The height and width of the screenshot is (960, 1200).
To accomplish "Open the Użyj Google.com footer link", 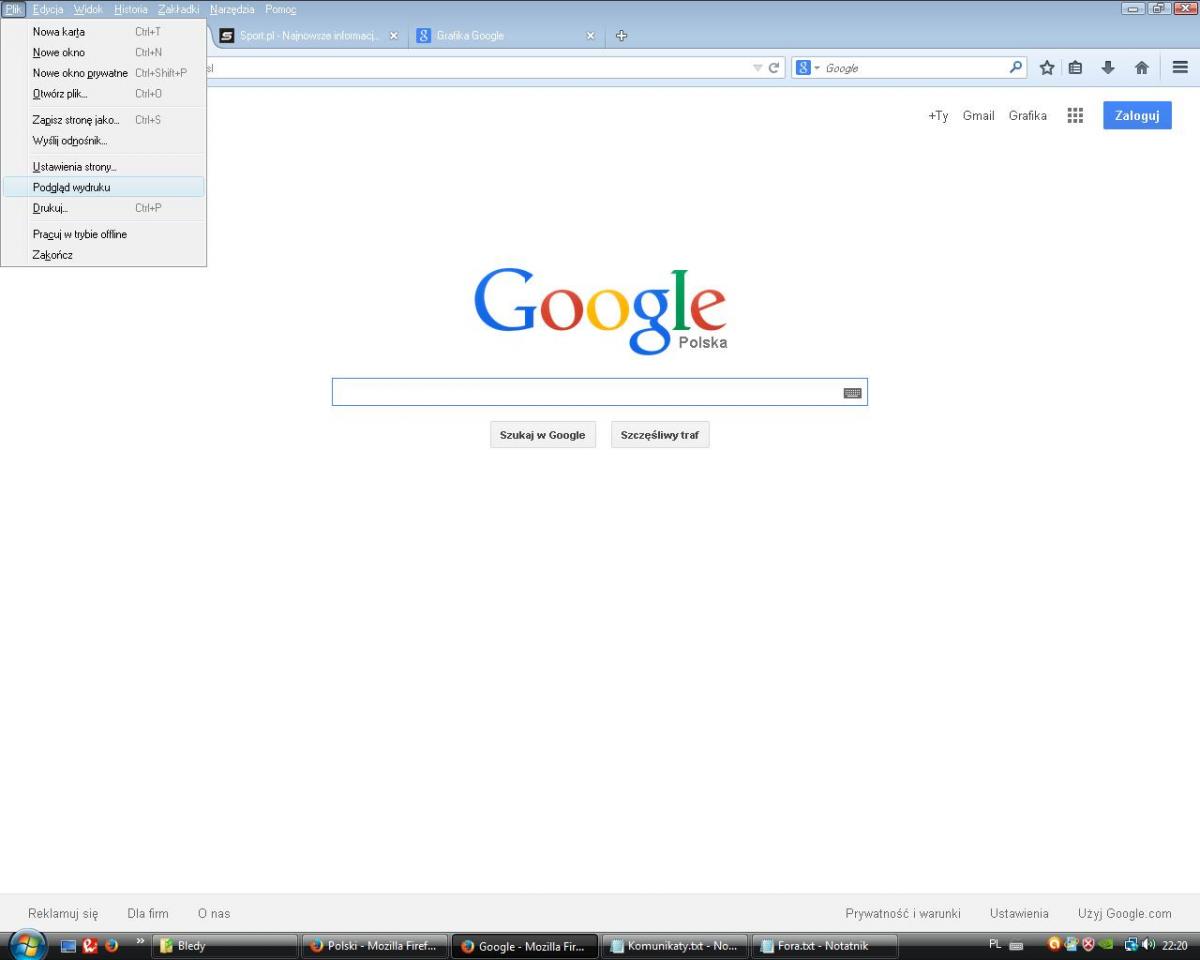I will click(x=1125, y=913).
